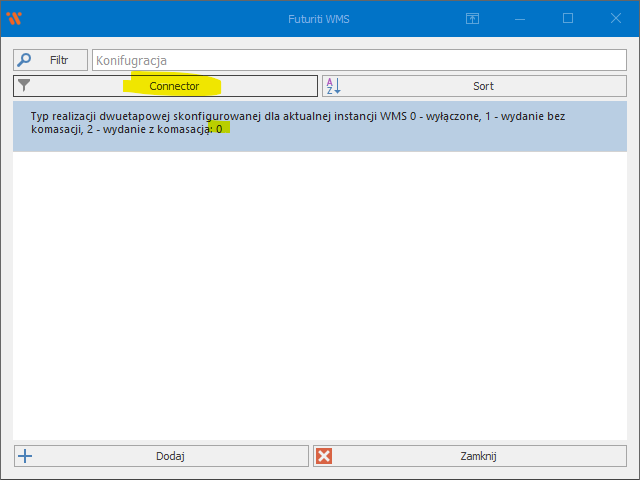This screenshot has height=480, width=640.
Task: Close the window with the title bar X
Action: coord(615,18)
